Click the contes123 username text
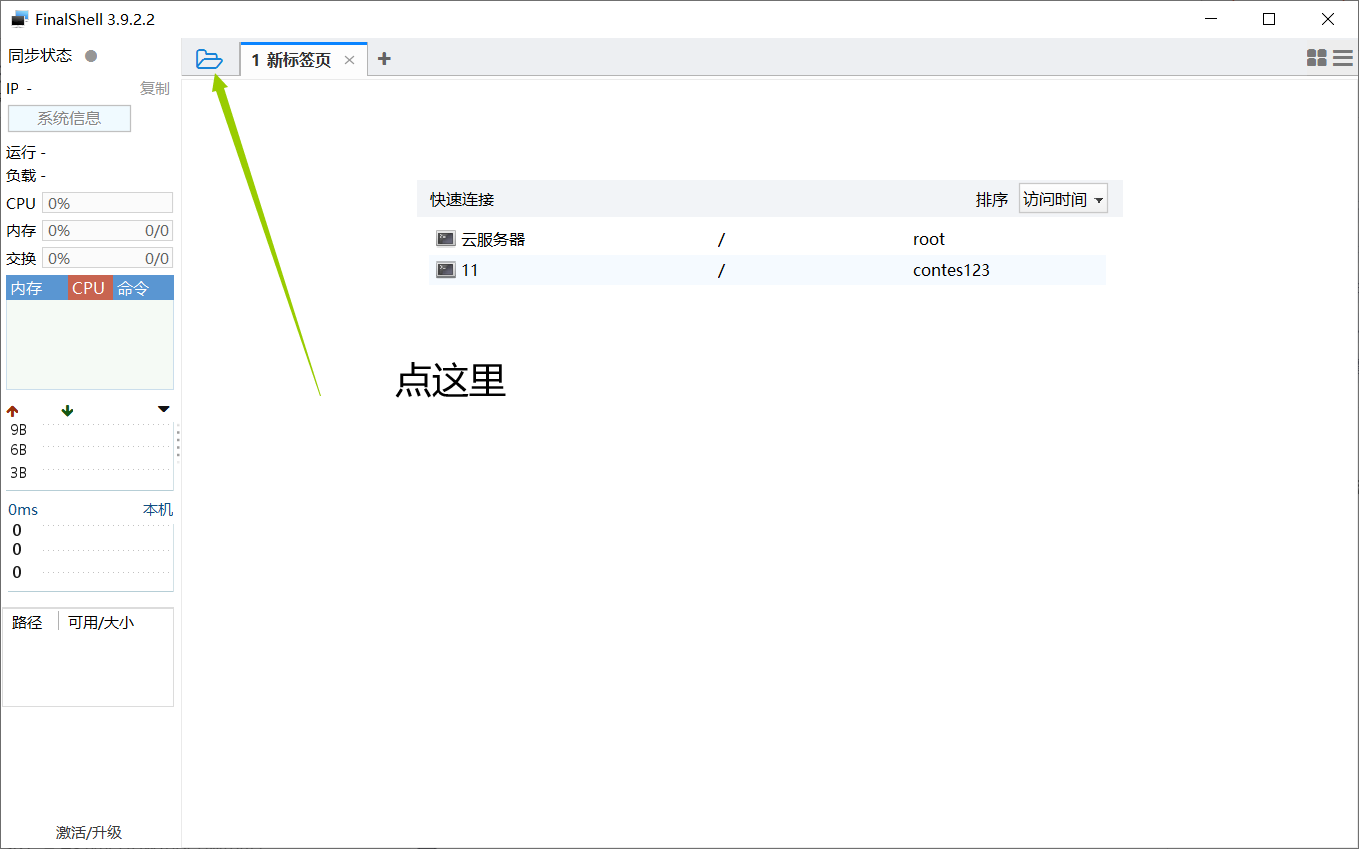 (x=951, y=270)
